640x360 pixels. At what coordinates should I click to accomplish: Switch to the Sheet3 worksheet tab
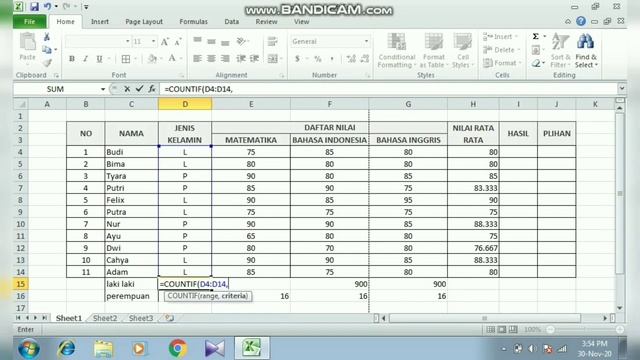coord(141,318)
